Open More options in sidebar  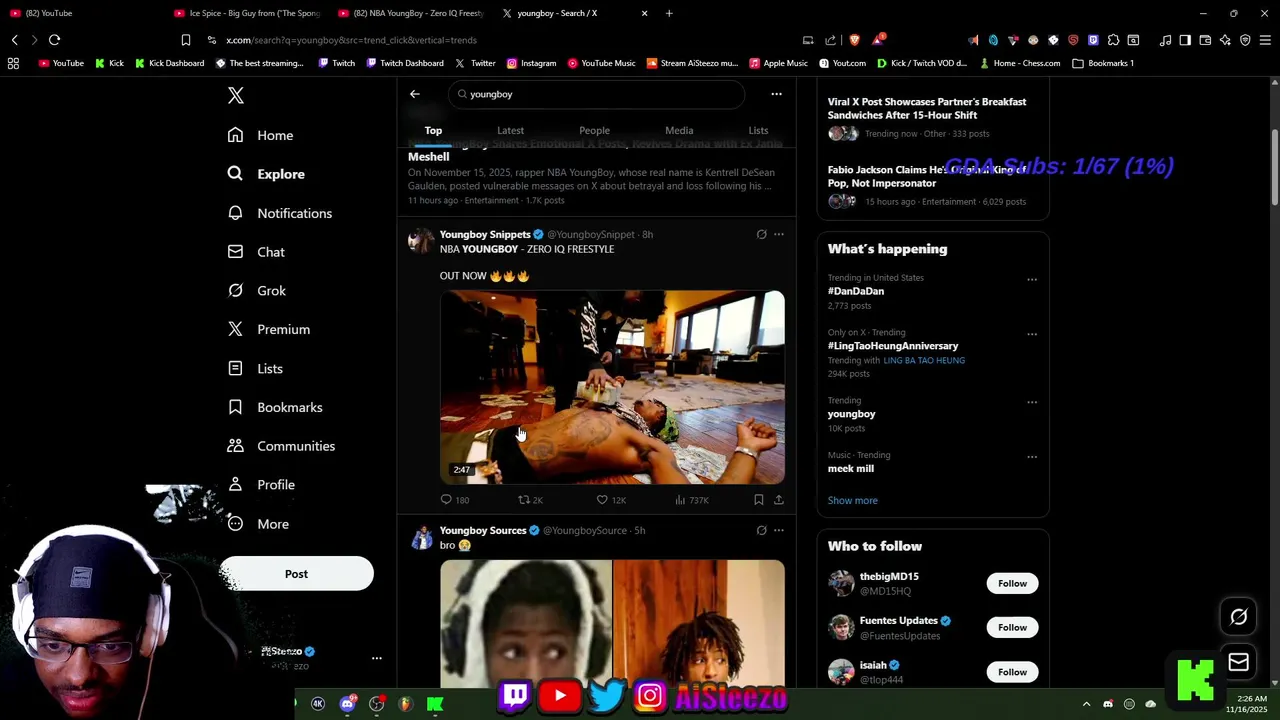click(x=258, y=524)
